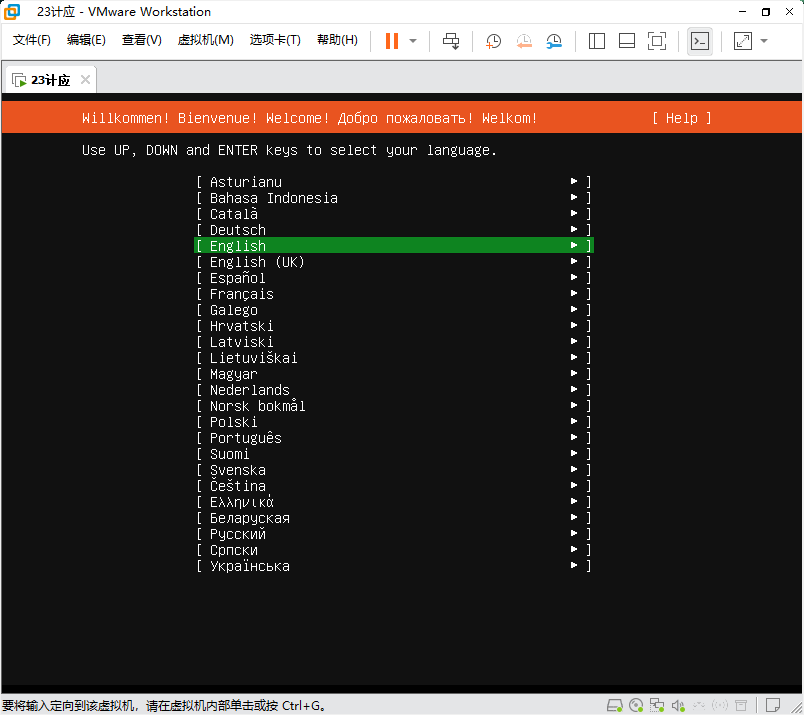Send Ctrl+Alt+Del to the virtual machine
The height and width of the screenshot is (715, 804).
(x=451, y=41)
